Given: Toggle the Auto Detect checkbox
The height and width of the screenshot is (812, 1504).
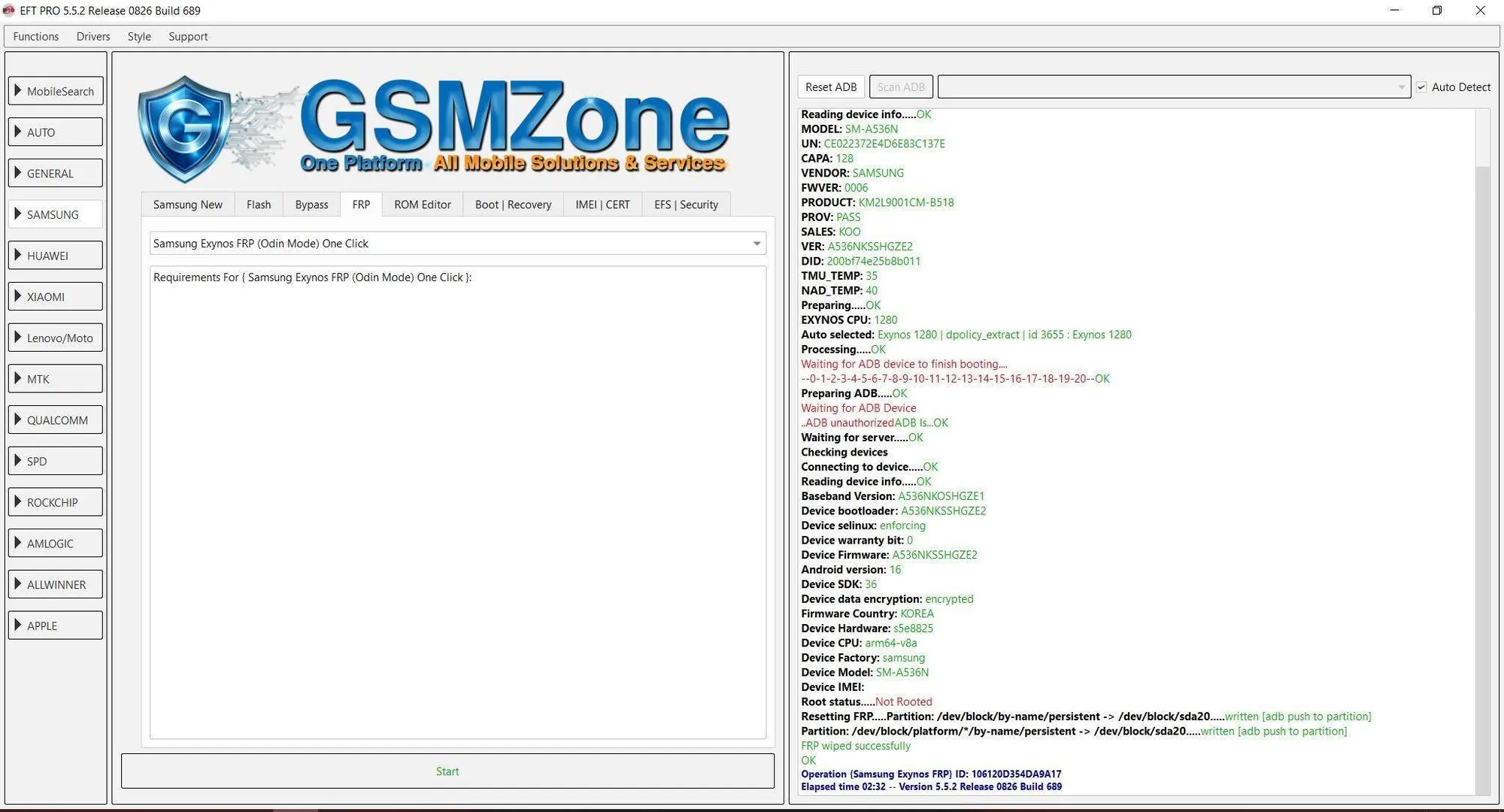Looking at the screenshot, I should pyautogui.click(x=1421, y=87).
